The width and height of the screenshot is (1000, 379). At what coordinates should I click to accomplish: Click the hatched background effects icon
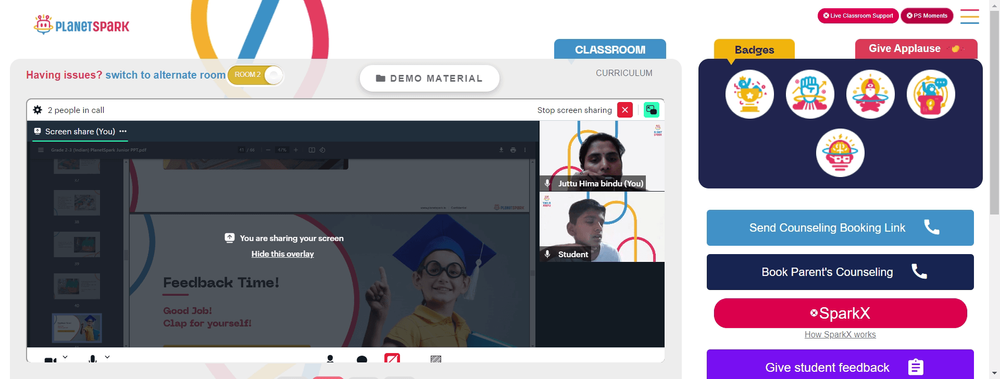click(x=436, y=359)
